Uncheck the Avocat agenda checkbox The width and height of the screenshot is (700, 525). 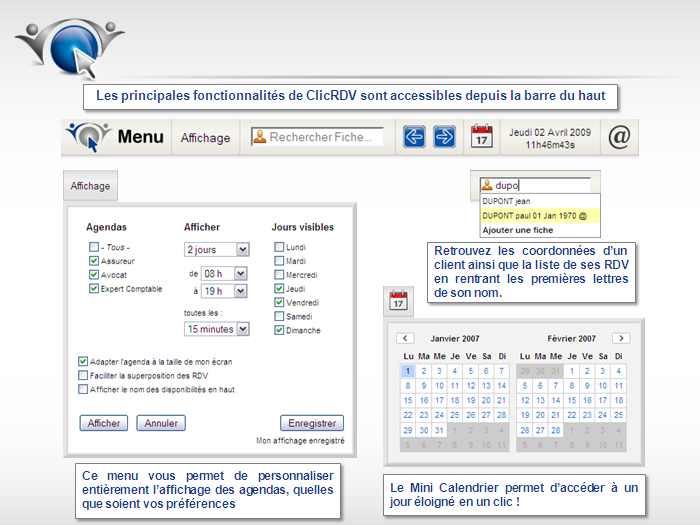pos(94,275)
